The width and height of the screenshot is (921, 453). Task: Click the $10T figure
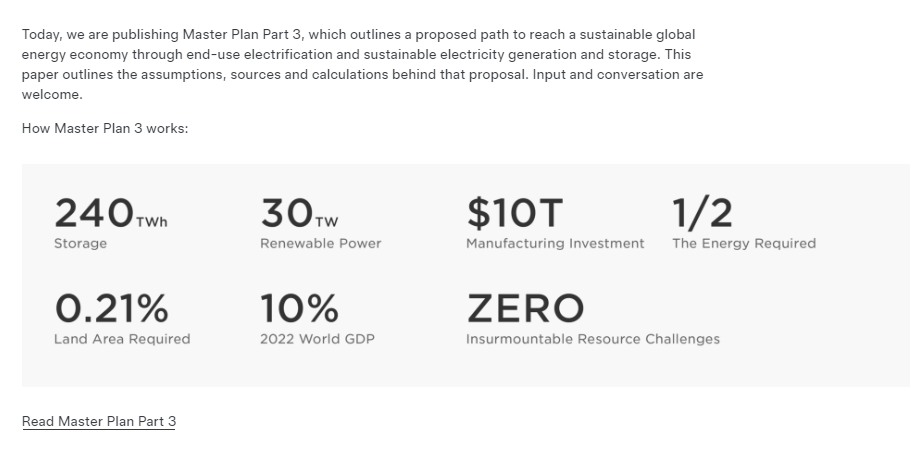[x=514, y=213]
